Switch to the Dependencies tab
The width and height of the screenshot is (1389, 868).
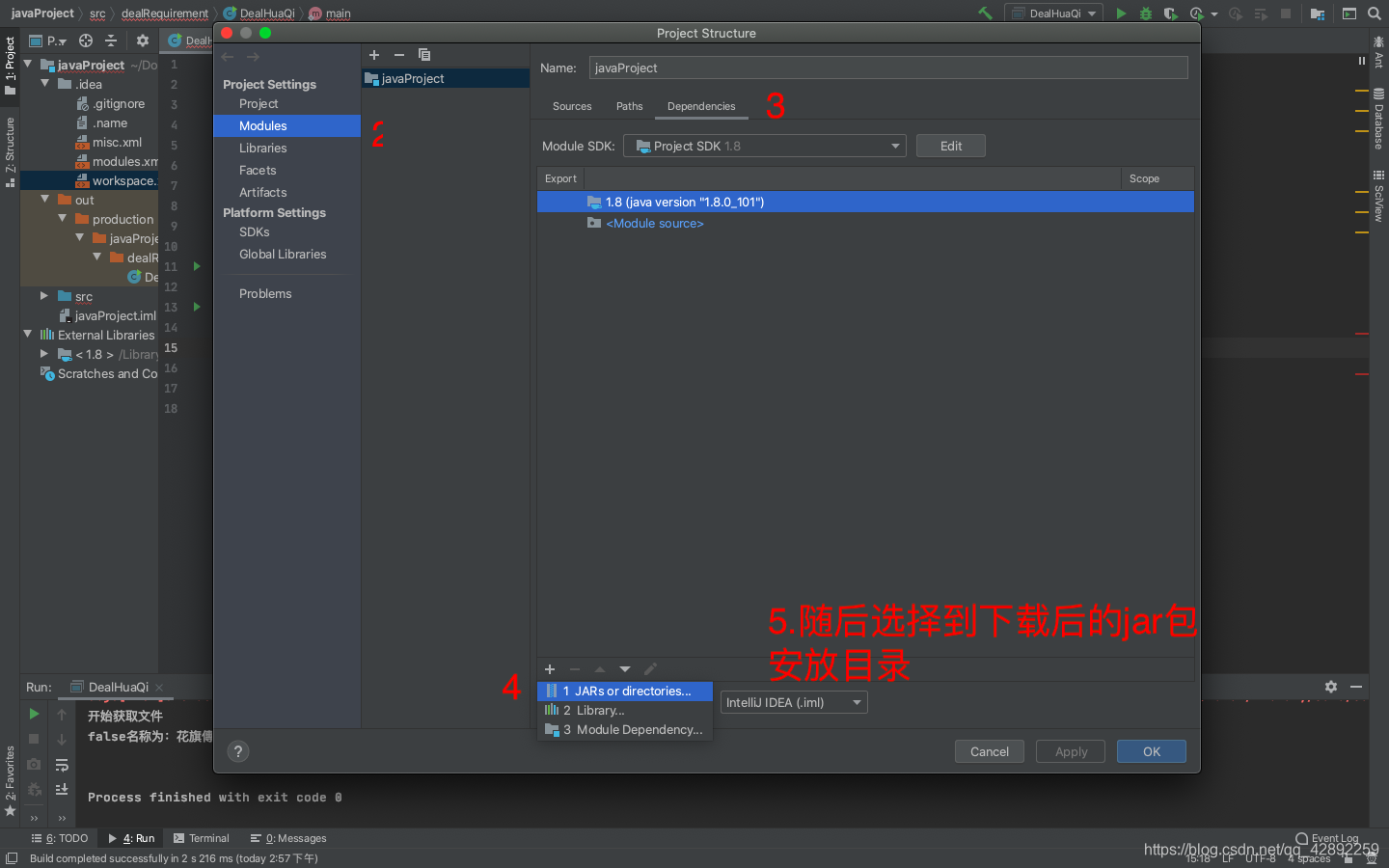701,106
